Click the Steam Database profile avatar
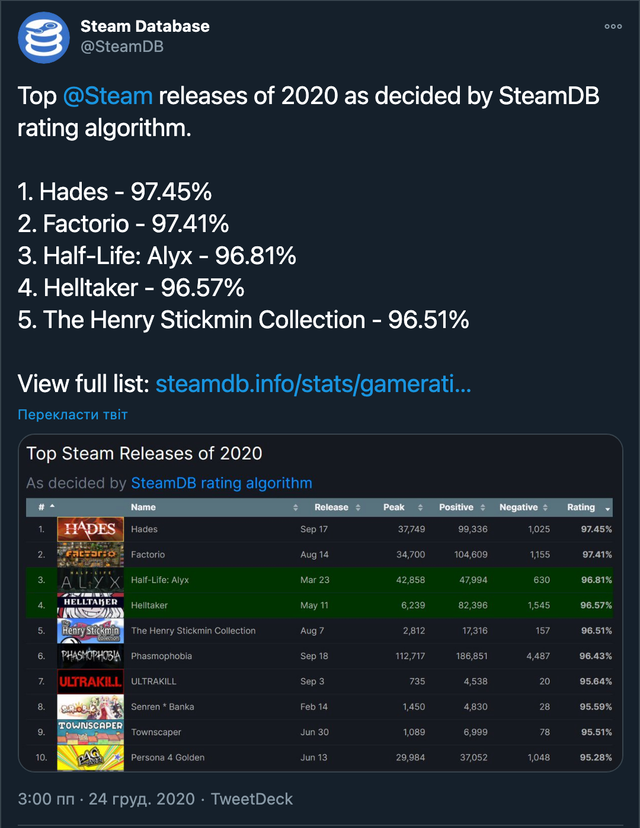This screenshot has height=828, width=640. (x=43, y=38)
